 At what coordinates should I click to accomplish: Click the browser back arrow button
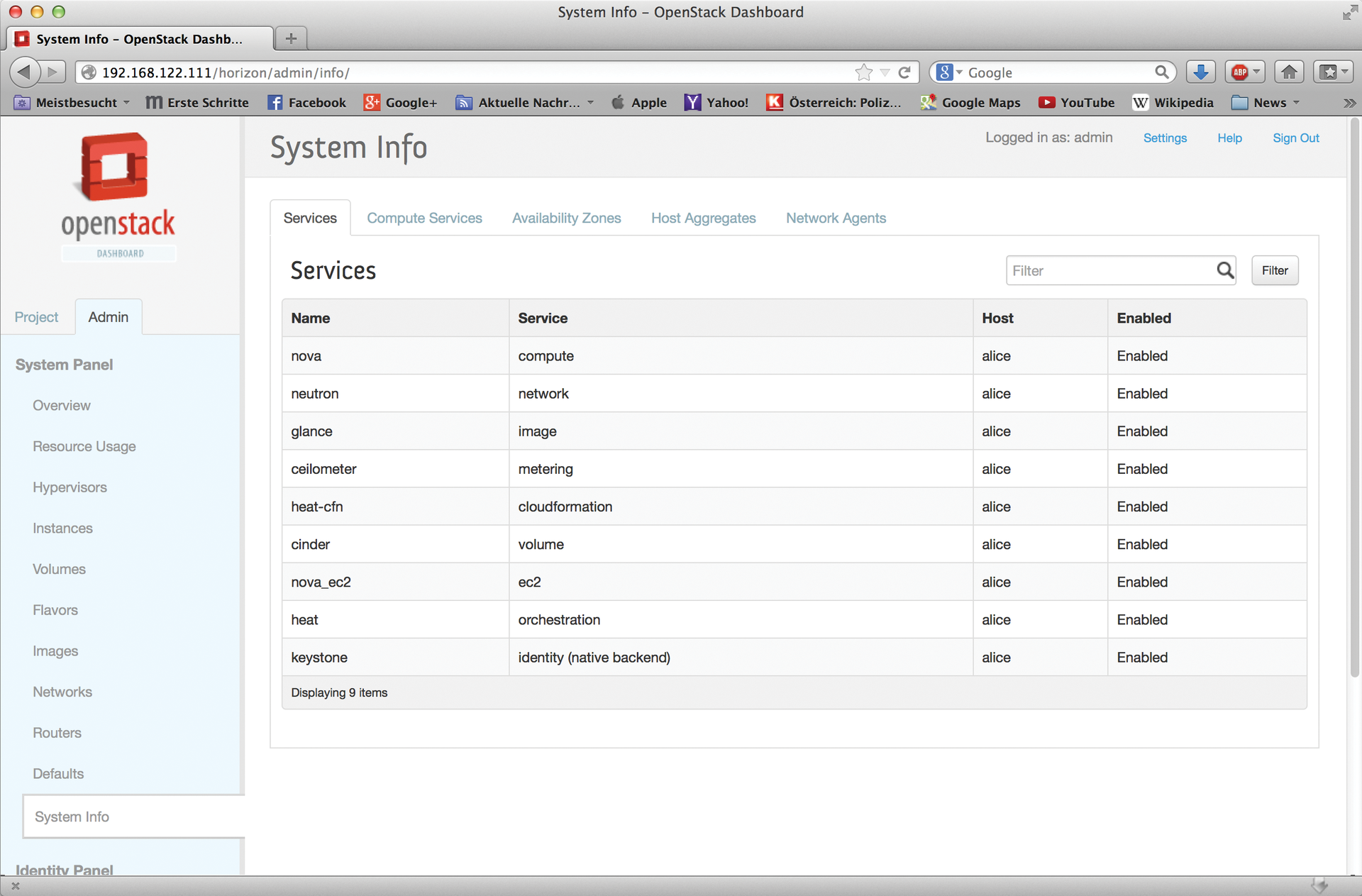click(24, 72)
